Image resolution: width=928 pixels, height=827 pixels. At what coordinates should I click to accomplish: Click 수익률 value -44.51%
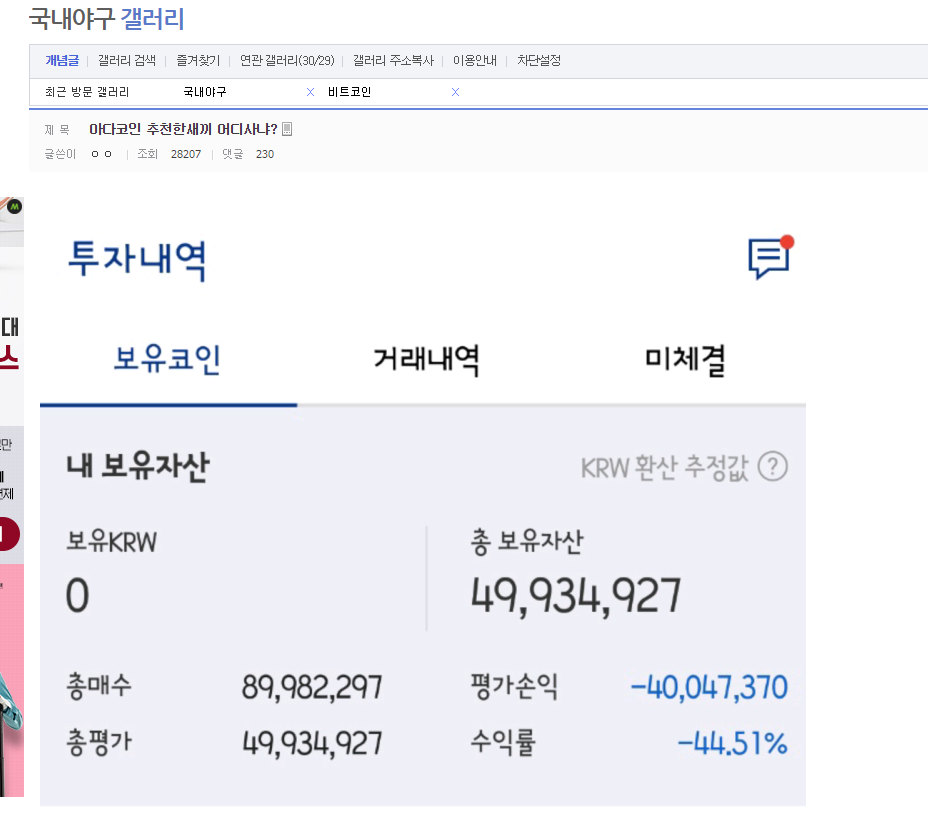click(x=733, y=744)
